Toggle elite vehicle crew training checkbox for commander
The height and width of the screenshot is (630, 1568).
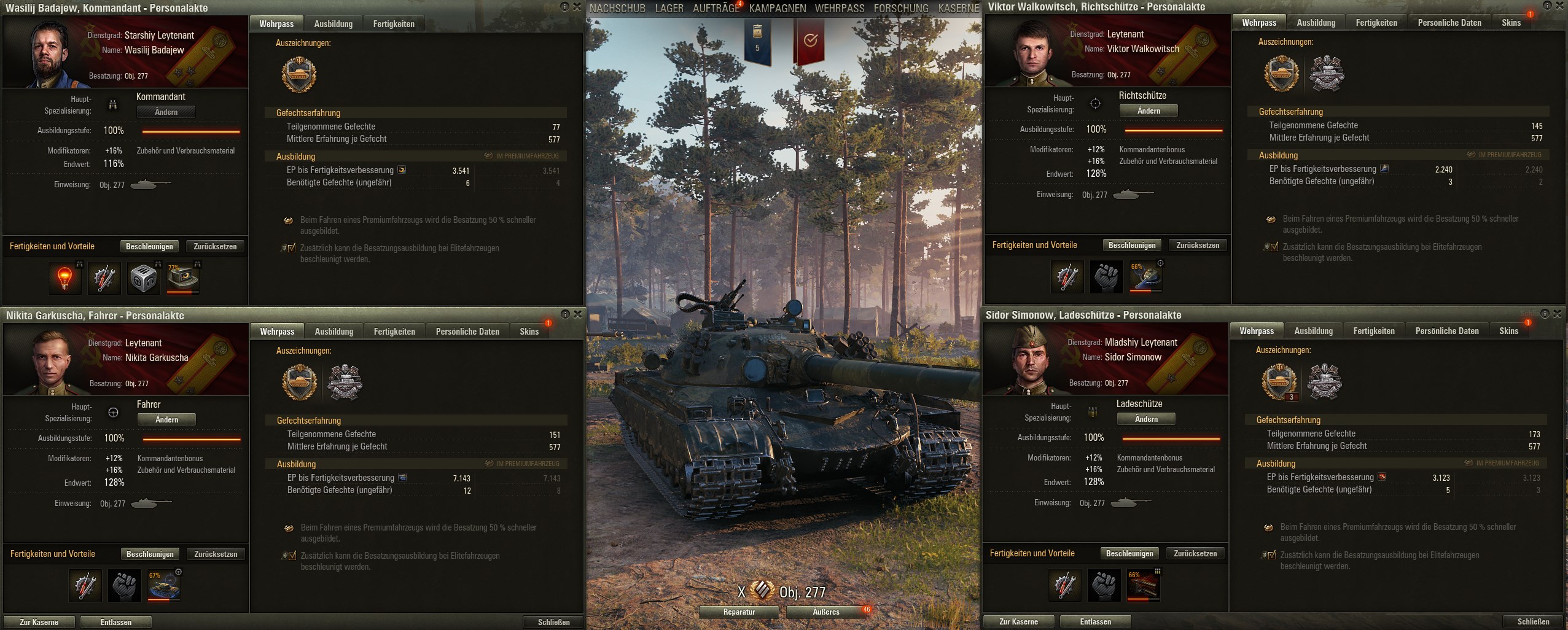click(x=288, y=248)
